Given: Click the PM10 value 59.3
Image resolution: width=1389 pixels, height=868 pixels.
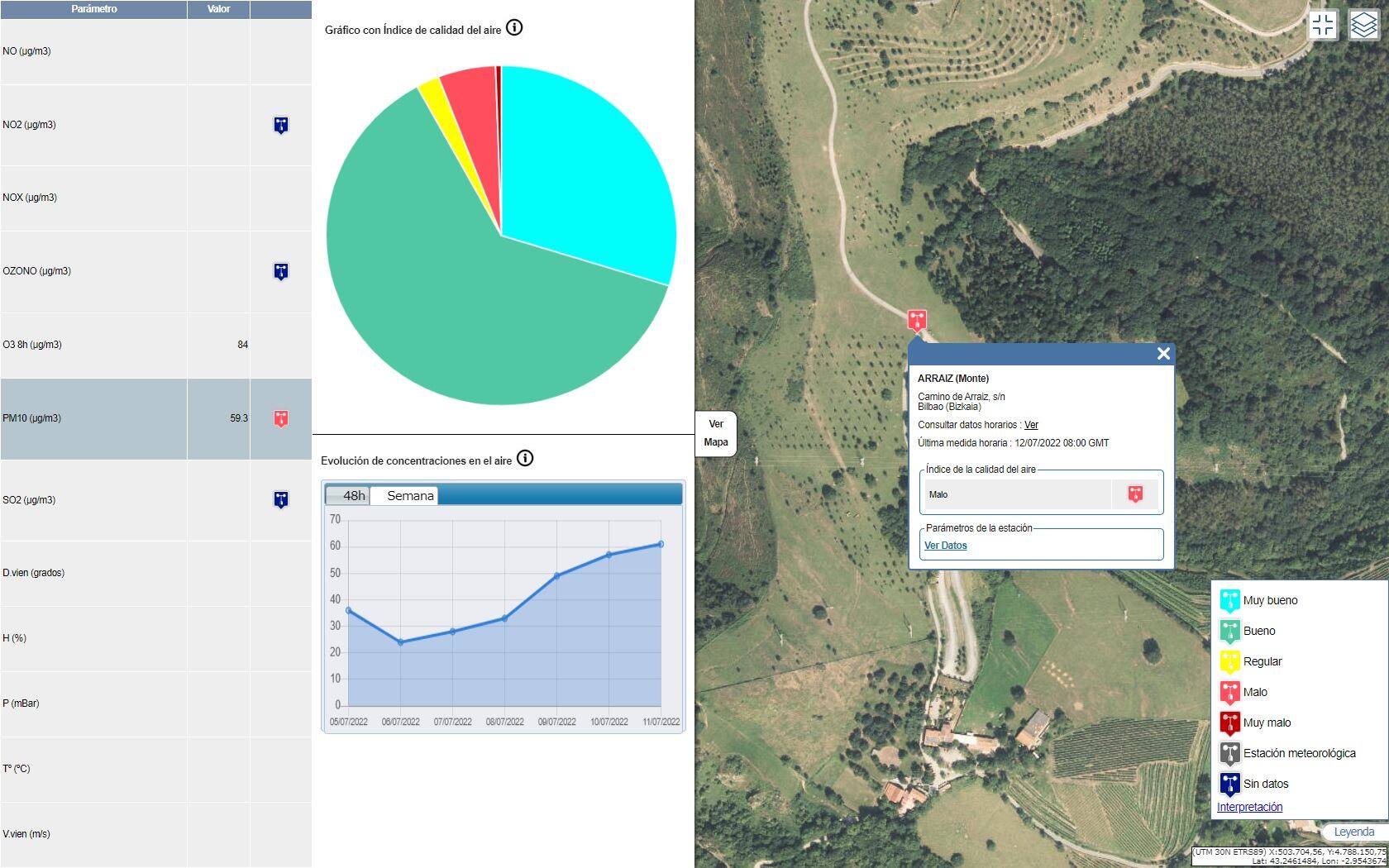Looking at the screenshot, I should coord(239,418).
